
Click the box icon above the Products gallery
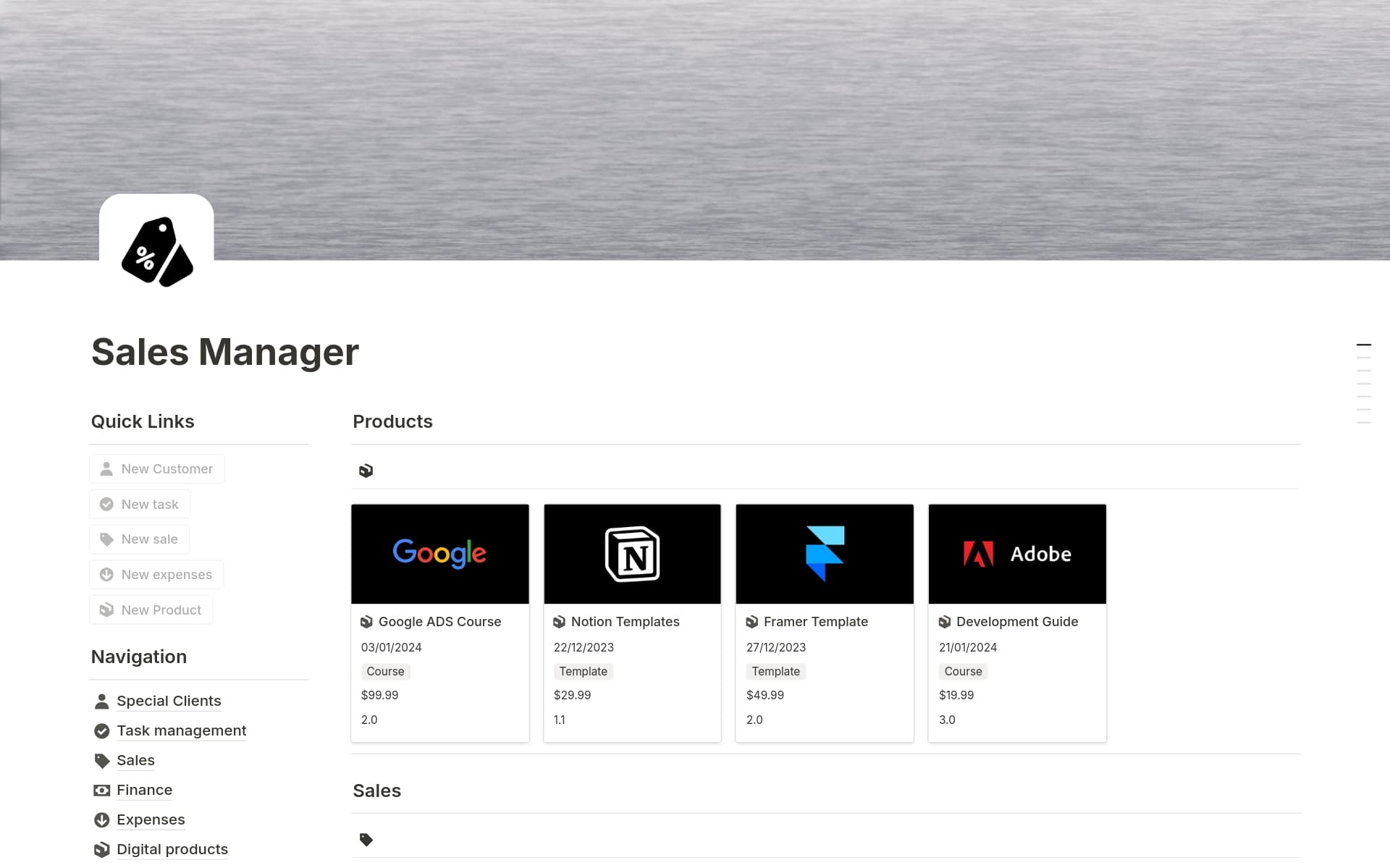click(366, 470)
